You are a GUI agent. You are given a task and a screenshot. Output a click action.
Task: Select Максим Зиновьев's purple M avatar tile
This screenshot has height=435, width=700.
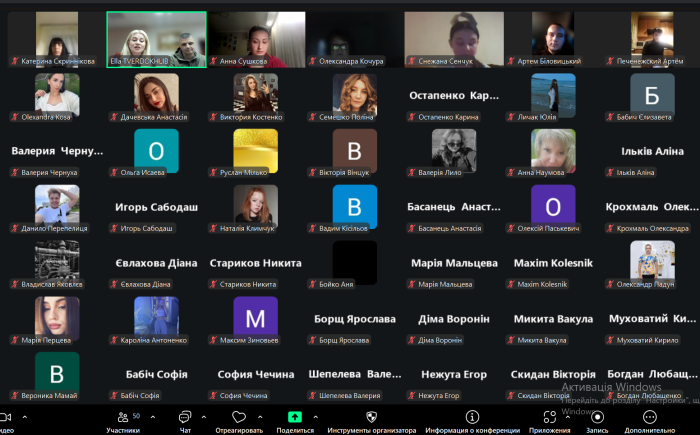(255, 319)
